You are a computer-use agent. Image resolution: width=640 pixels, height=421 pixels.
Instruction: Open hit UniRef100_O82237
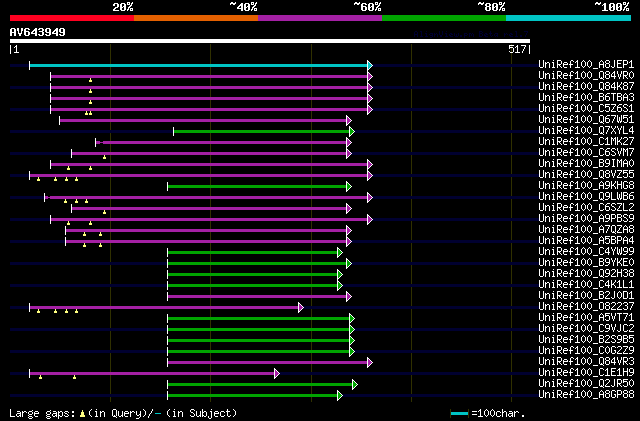(586, 307)
